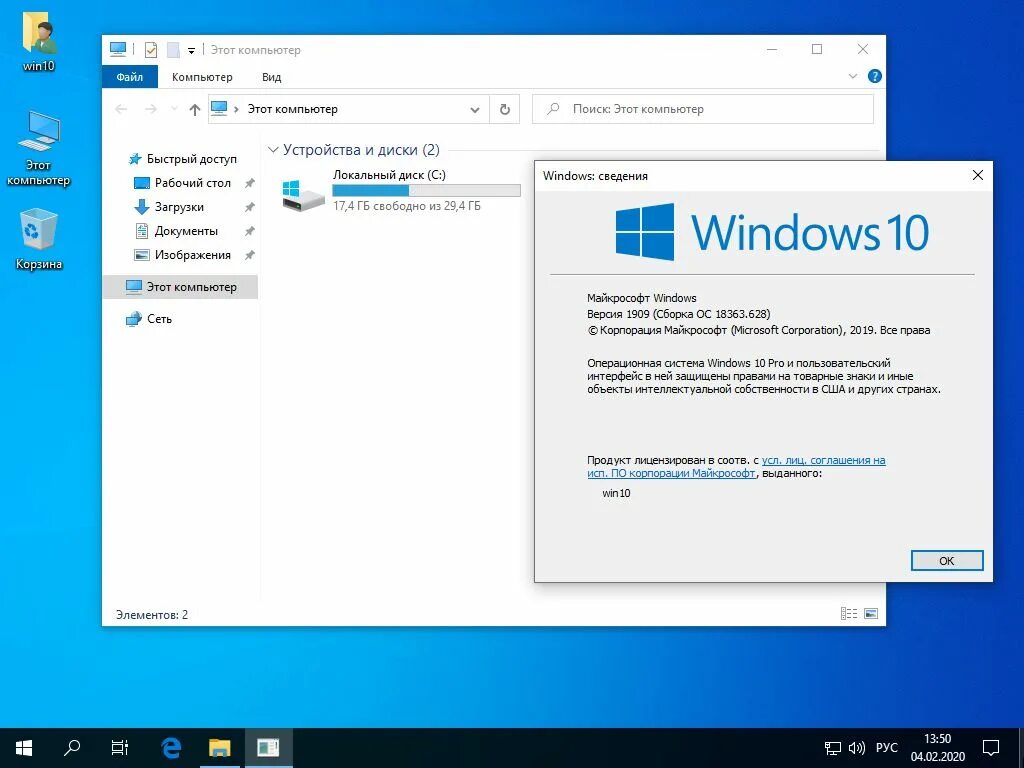This screenshot has height=768, width=1024.
Task: Click the Элементов: 2 status text
Action: tap(152, 615)
